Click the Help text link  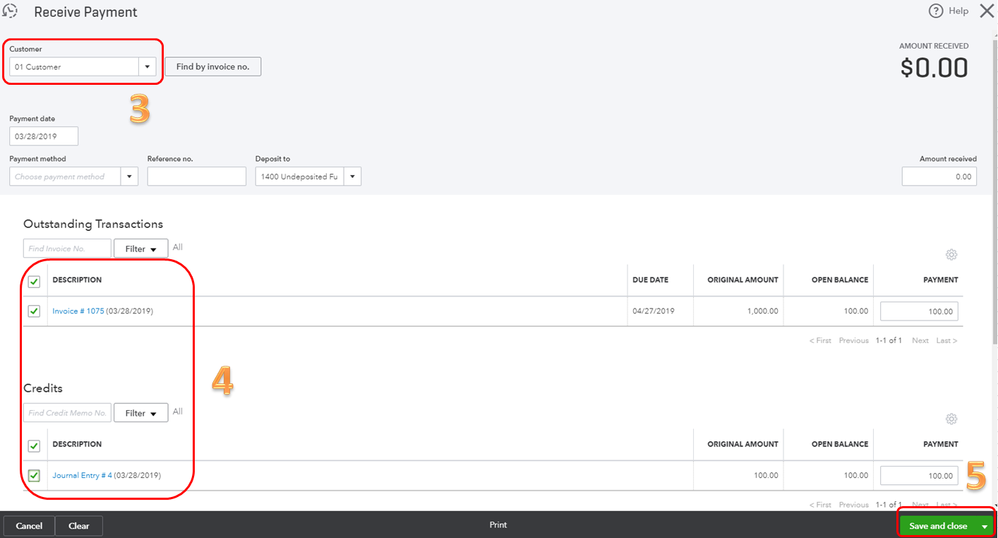(959, 11)
